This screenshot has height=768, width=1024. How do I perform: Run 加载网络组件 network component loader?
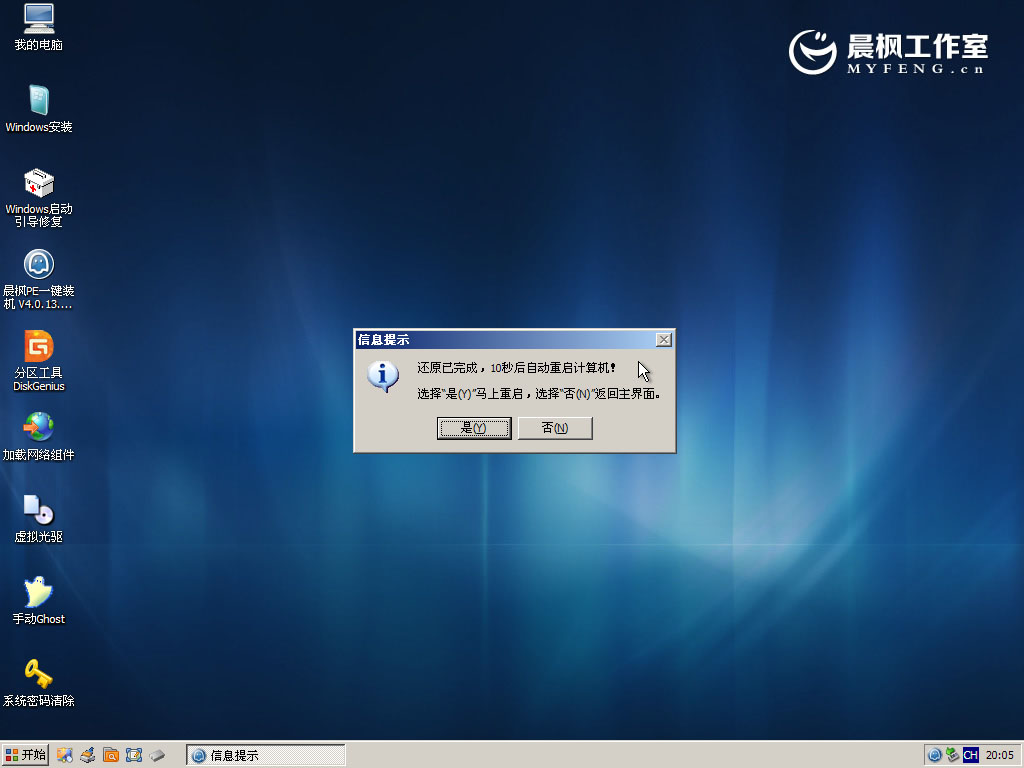[37, 437]
